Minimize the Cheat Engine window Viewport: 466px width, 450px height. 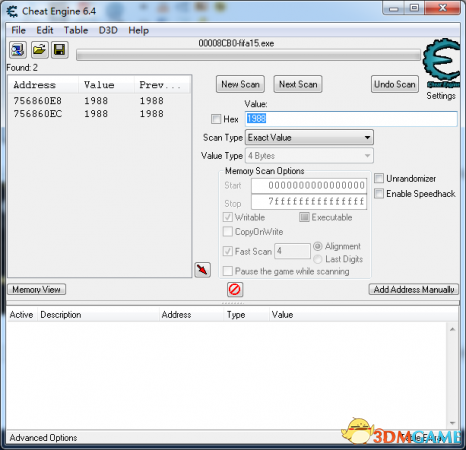point(394,8)
